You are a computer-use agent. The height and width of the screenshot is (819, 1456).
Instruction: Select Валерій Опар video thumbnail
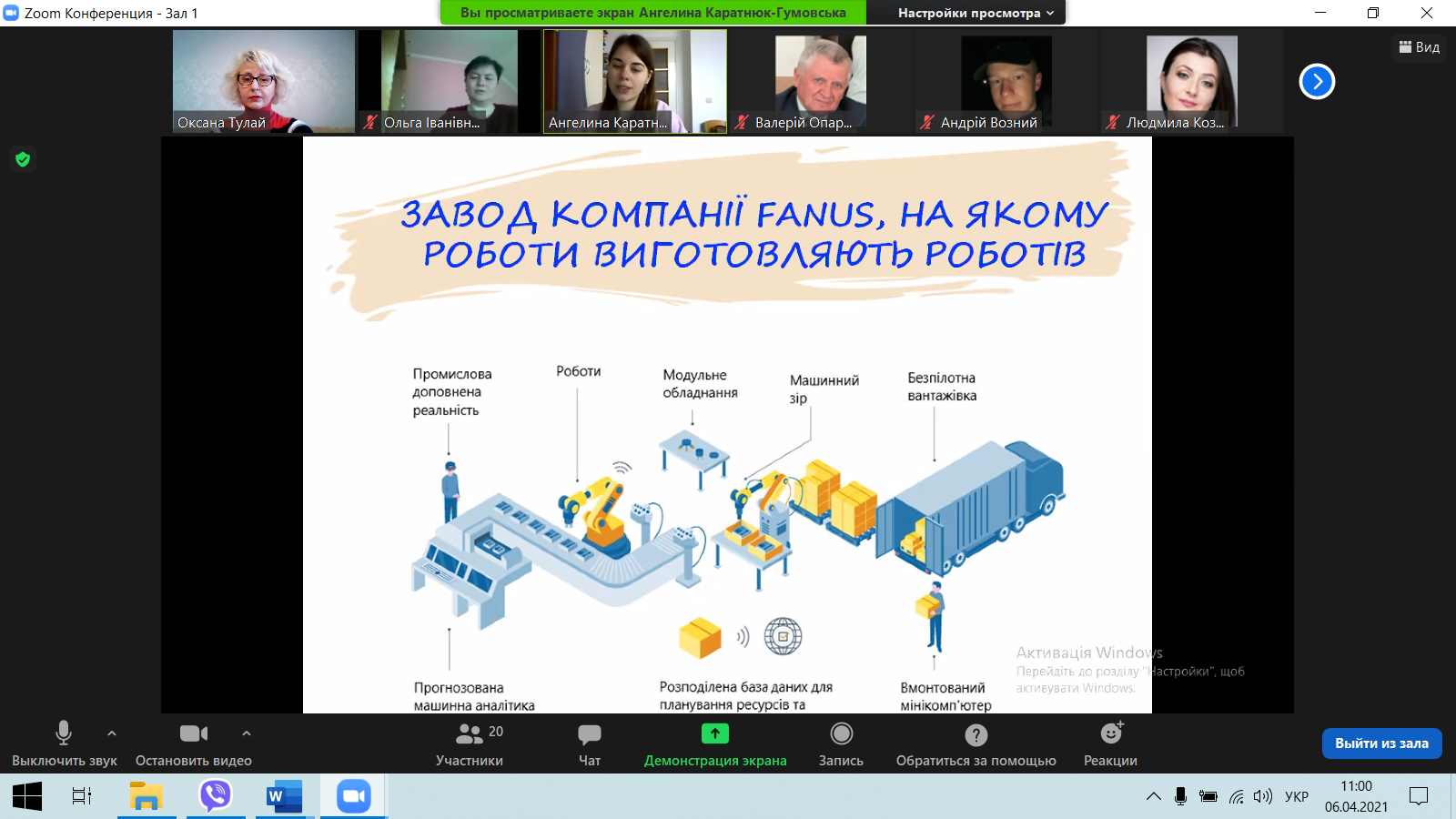(x=821, y=82)
